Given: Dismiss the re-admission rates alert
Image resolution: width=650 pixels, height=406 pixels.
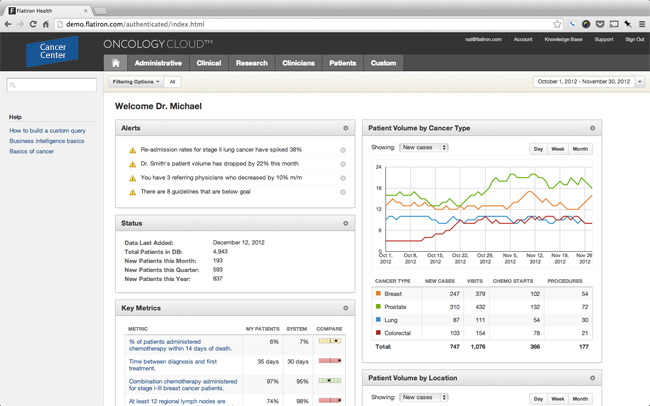Looking at the screenshot, I should pyautogui.click(x=343, y=150).
